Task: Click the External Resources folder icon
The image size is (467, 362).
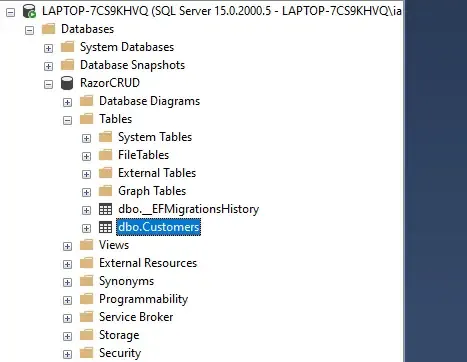Action: point(86,263)
